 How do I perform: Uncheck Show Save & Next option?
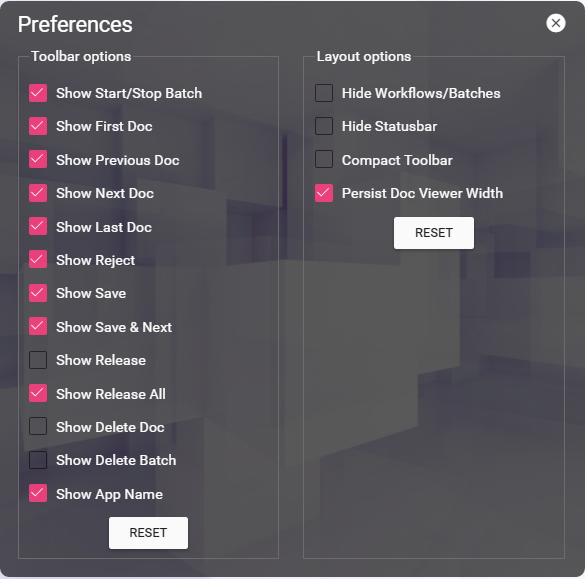pos(38,326)
